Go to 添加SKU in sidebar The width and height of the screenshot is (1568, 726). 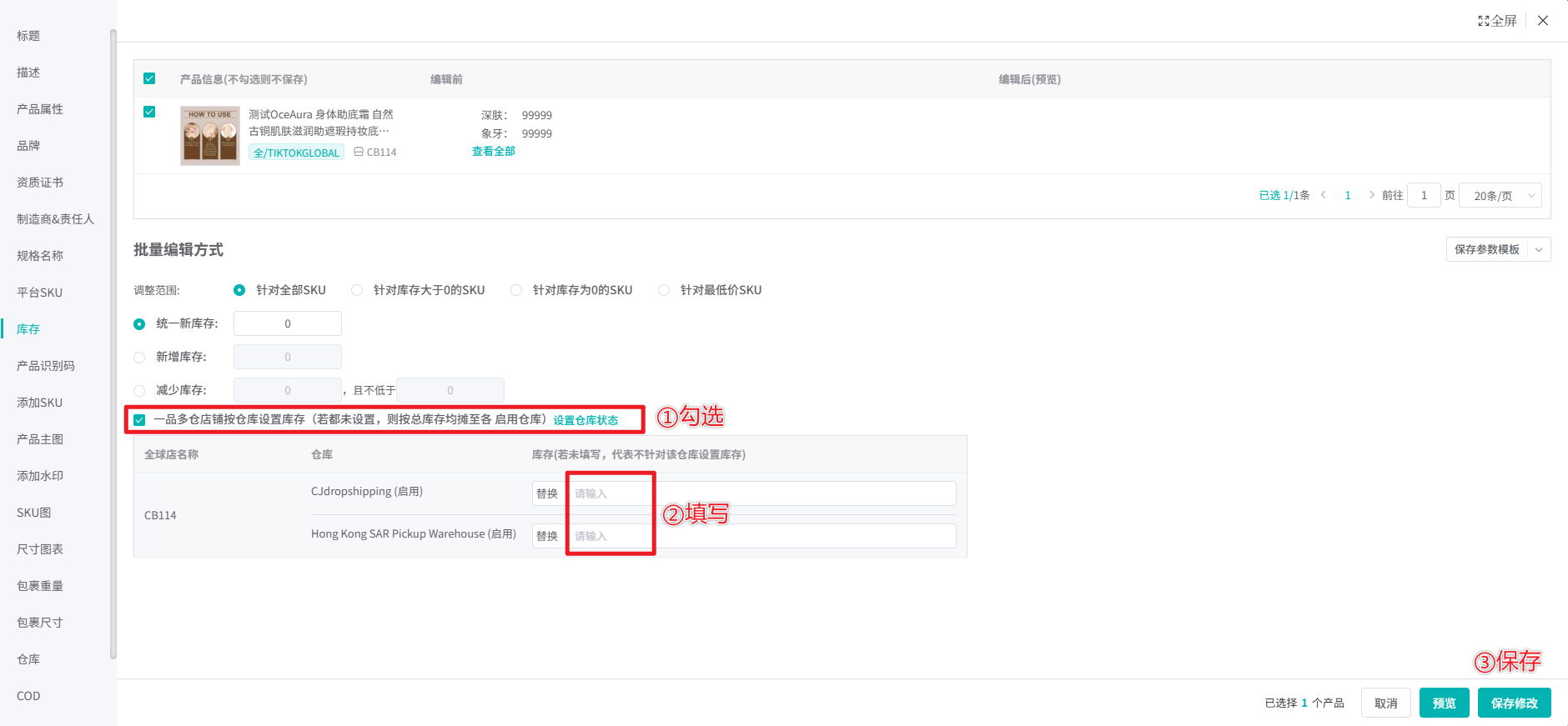(39, 403)
